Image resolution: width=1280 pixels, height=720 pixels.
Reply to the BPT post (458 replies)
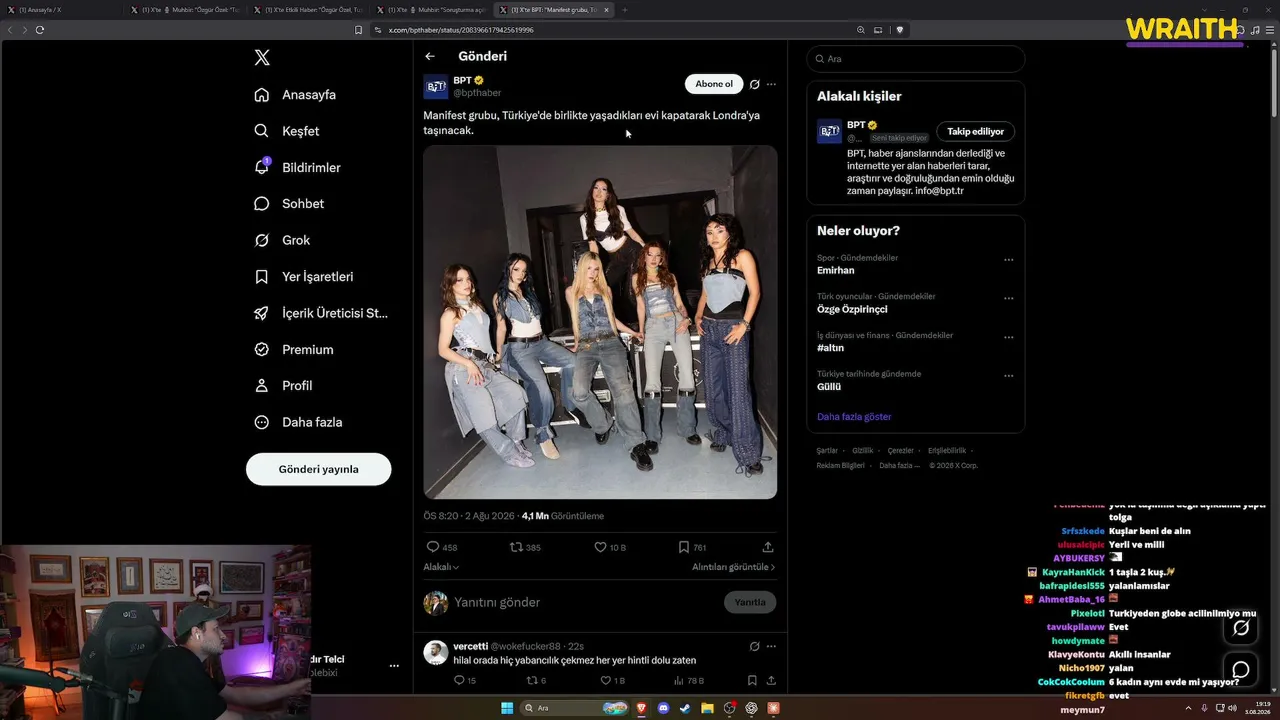pyautogui.click(x=441, y=547)
